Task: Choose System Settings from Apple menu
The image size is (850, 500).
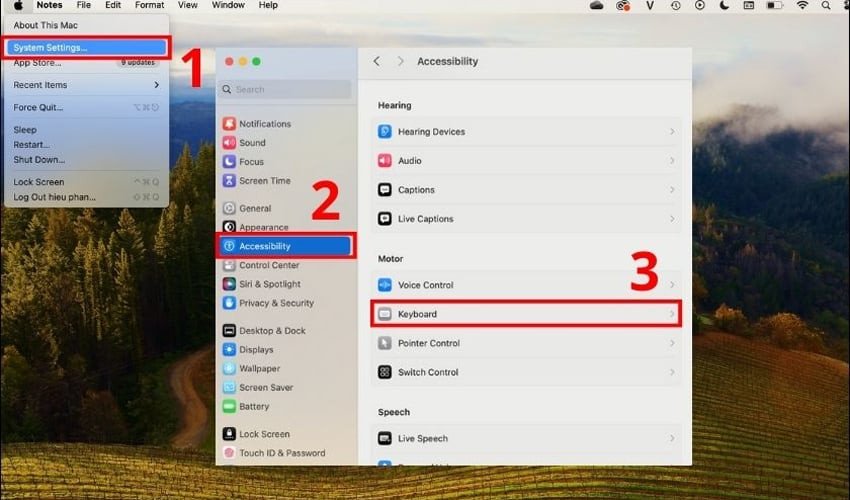Action: tap(50, 47)
